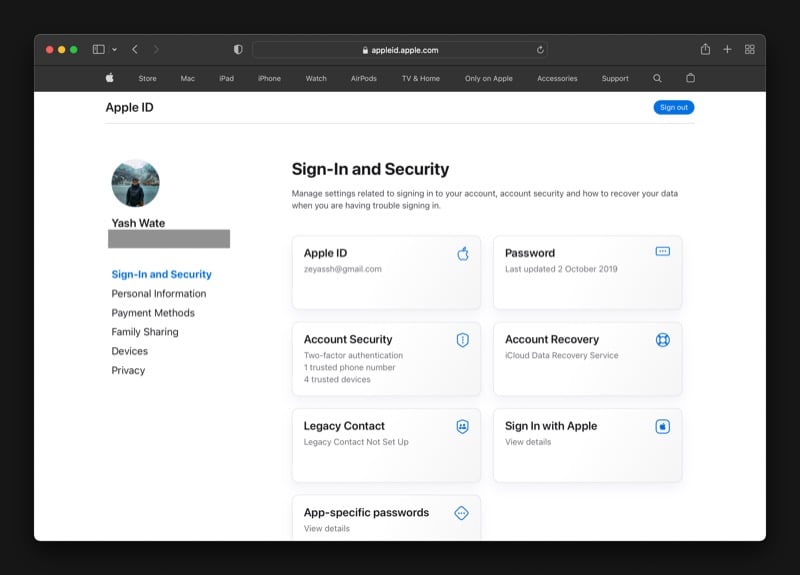This screenshot has height=575, width=800.
Task: Click the Sign out button
Action: pos(673,107)
